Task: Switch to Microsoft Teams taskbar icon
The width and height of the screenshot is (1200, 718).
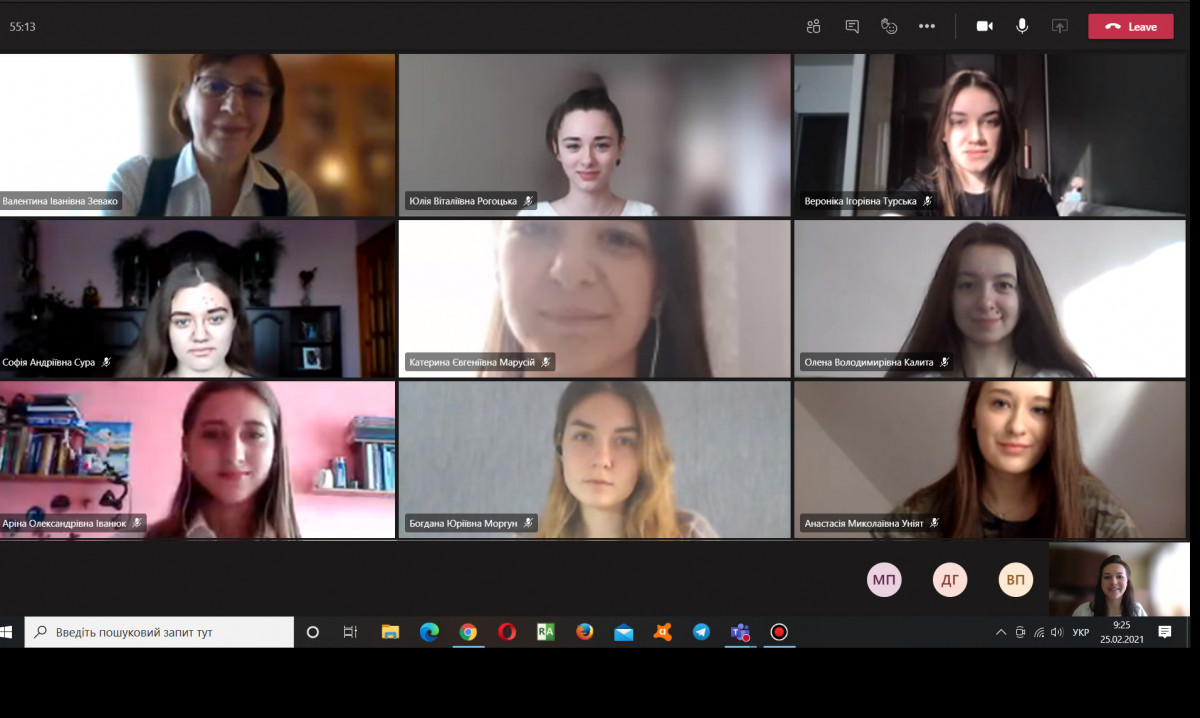Action: pos(740,632)
